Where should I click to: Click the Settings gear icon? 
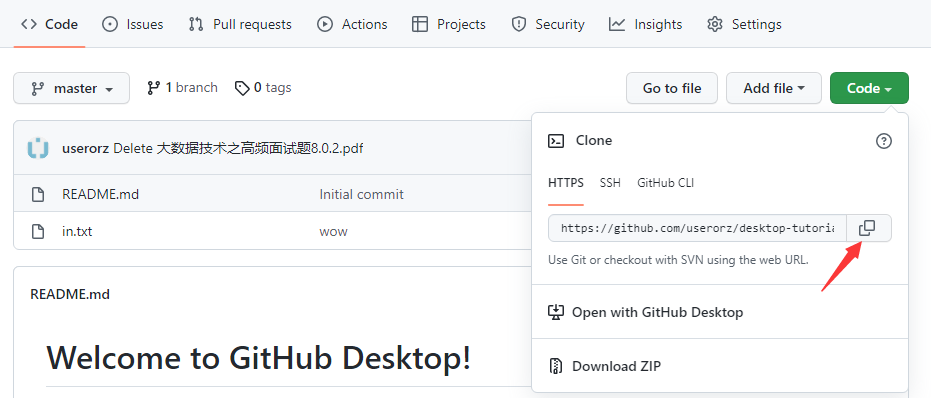coord(715,24)
